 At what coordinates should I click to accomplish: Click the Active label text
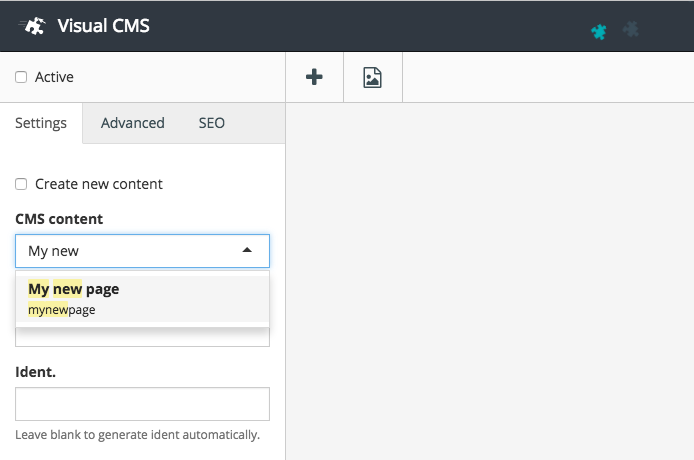pyautogui.click(x=54, y=77)
